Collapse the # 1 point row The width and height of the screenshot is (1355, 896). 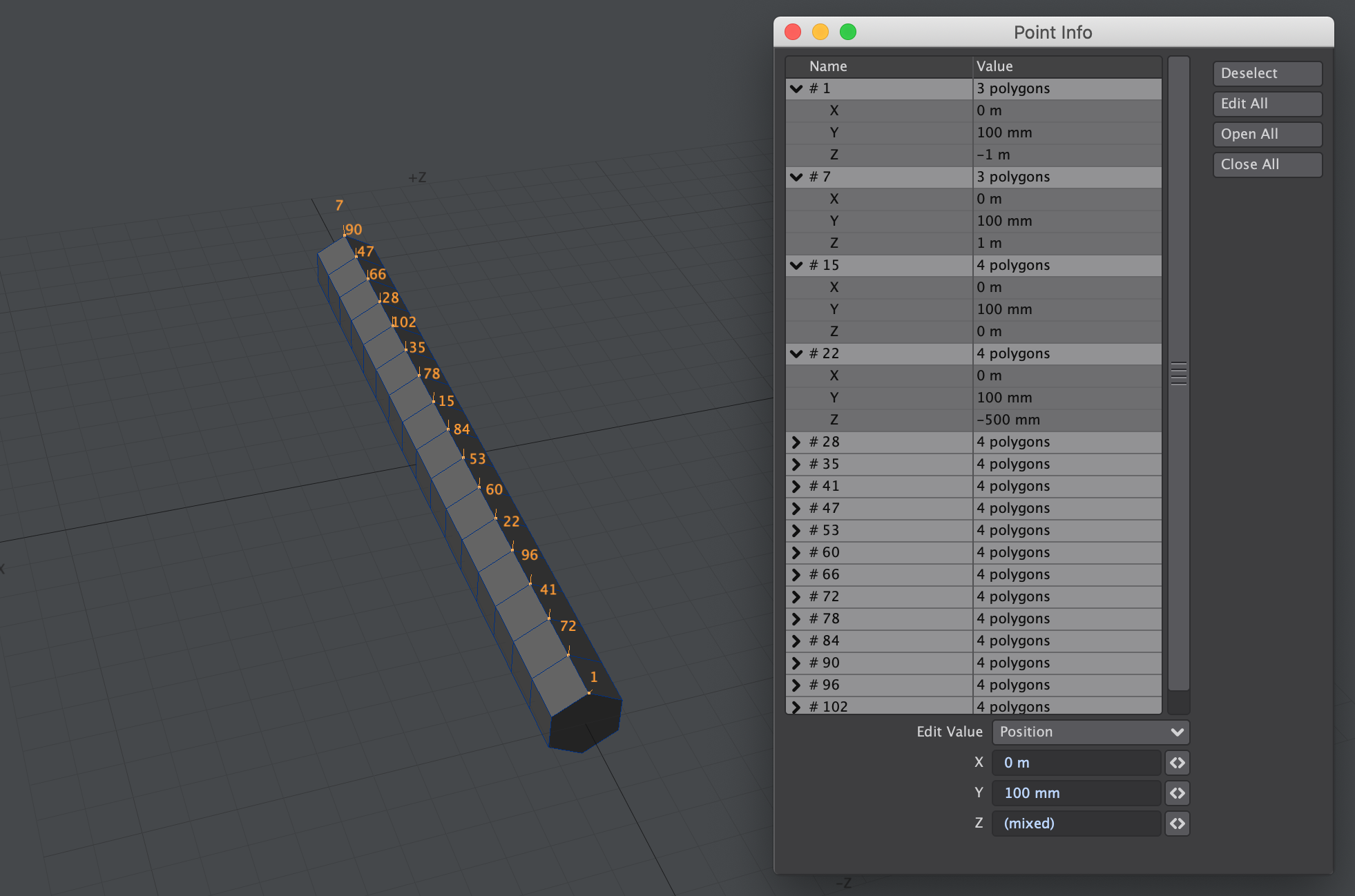pyautogui.click(x=796, y=88)
